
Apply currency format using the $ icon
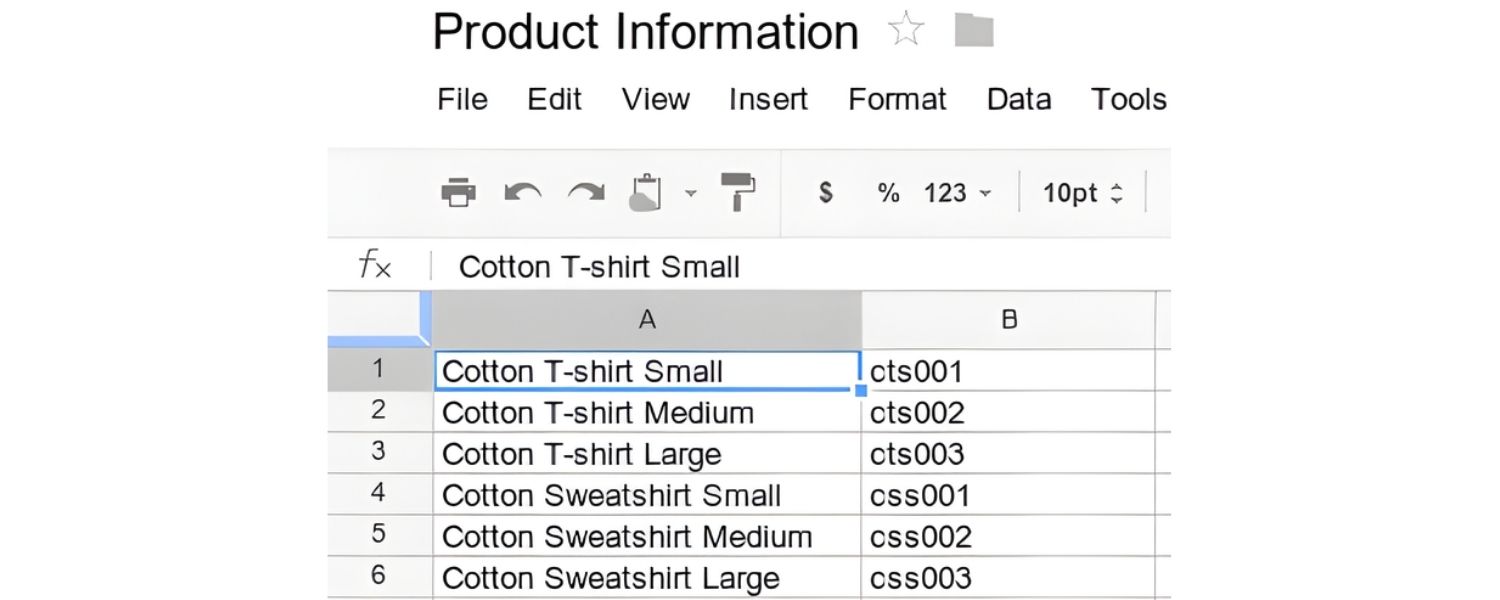coord(824,193)
